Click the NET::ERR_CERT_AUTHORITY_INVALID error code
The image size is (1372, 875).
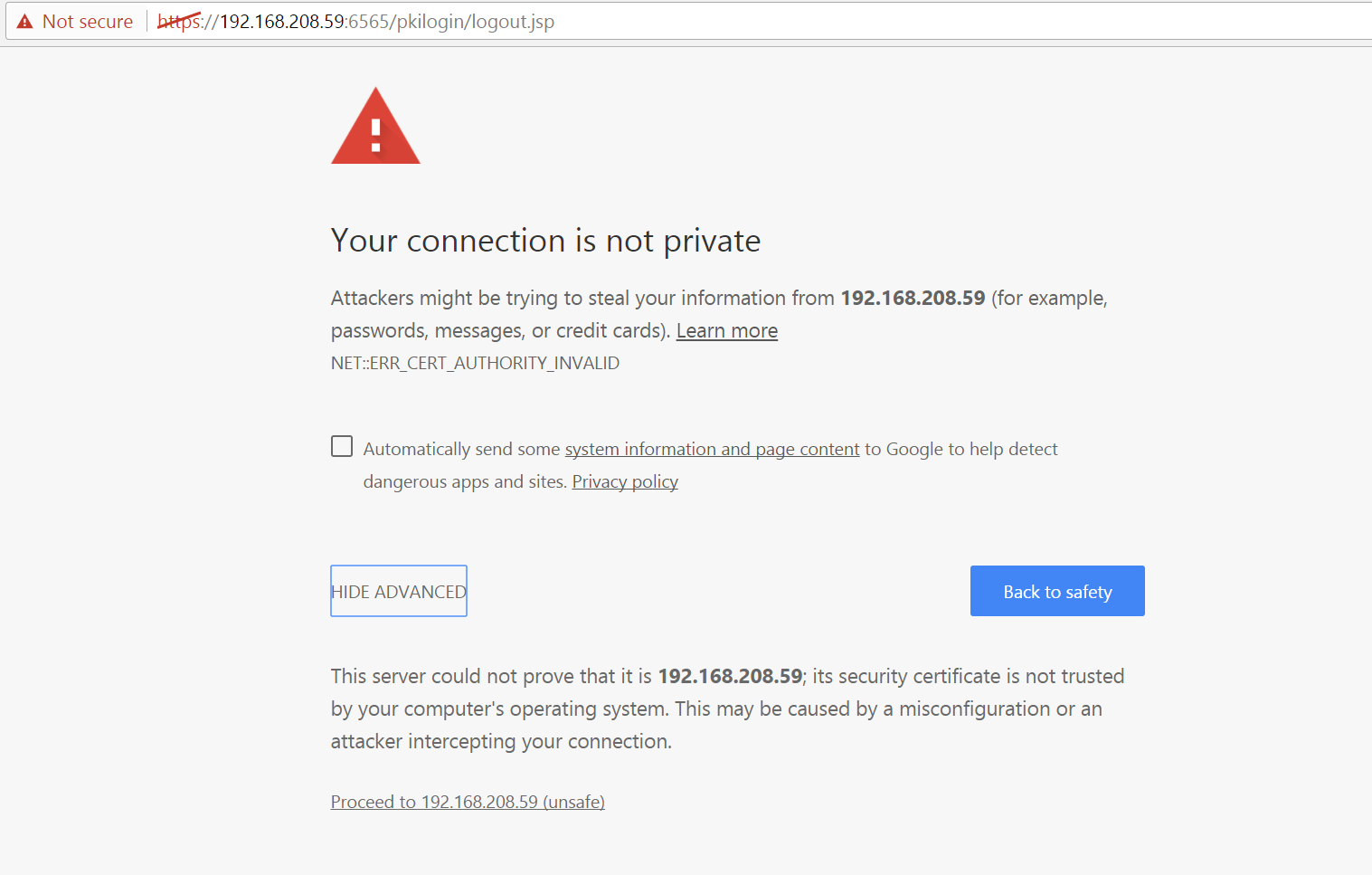click(x=475, y=363)
